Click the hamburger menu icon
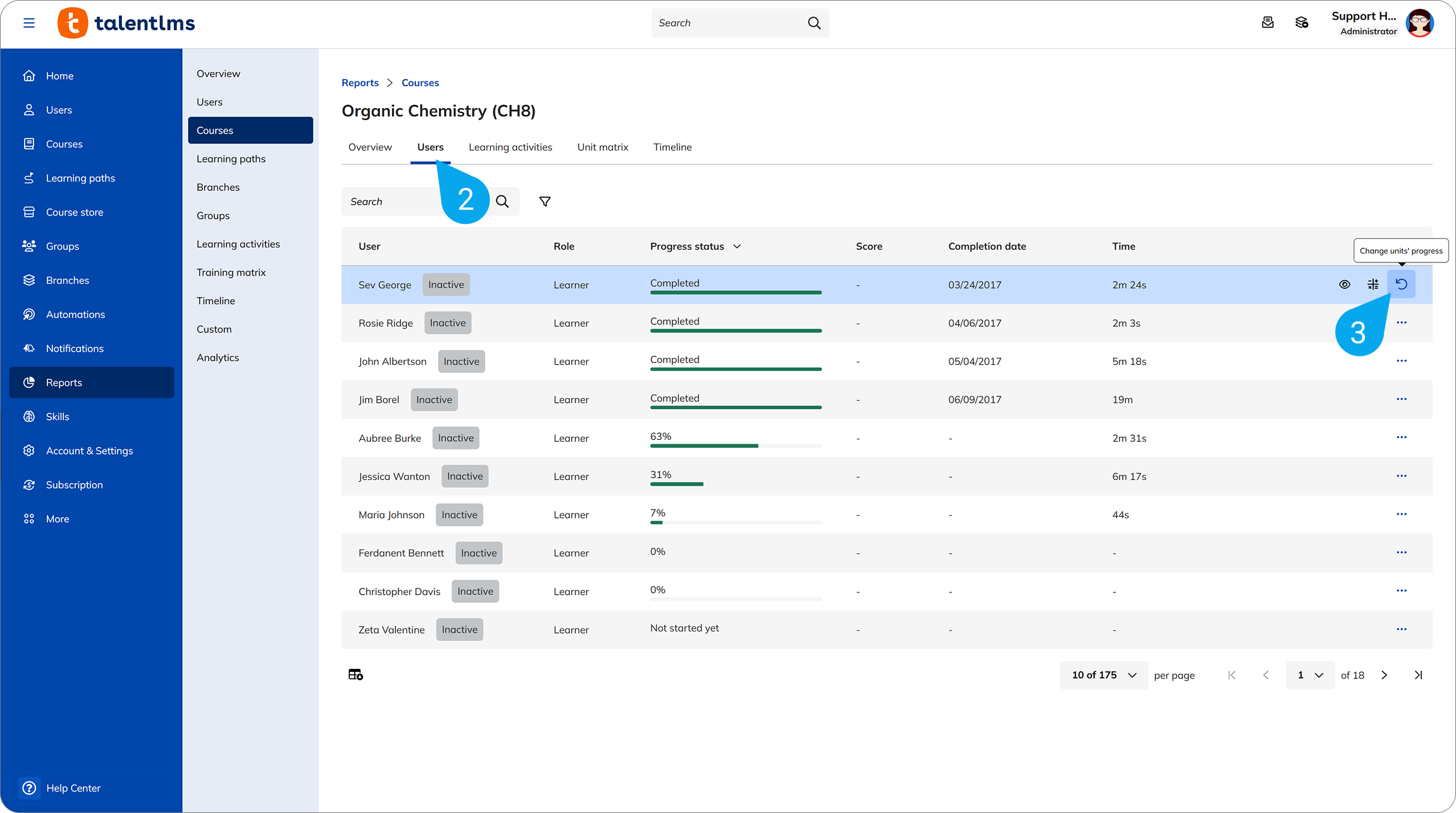The height and width of the screenshot is (813, 1456). pos(29,23)
